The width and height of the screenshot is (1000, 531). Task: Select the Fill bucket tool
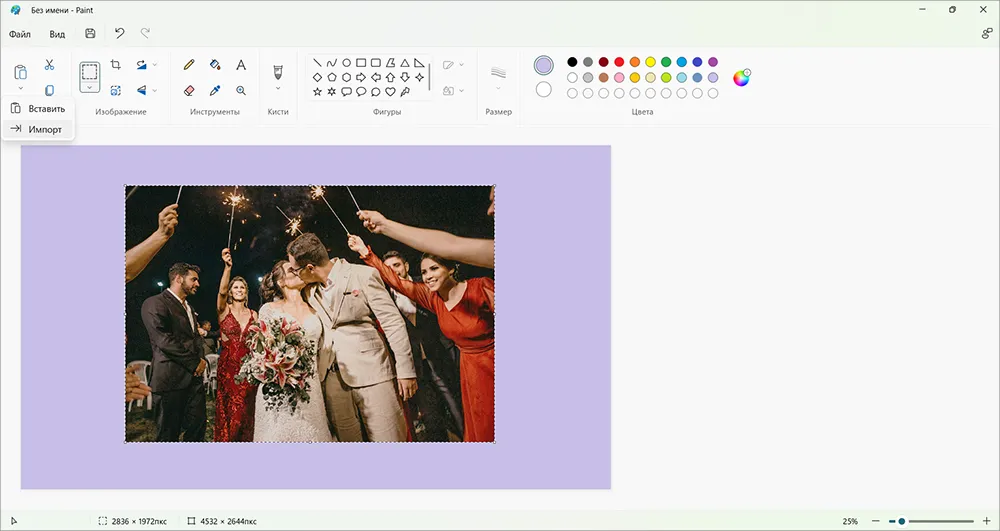pyautogui.click(x=215, y=64)
